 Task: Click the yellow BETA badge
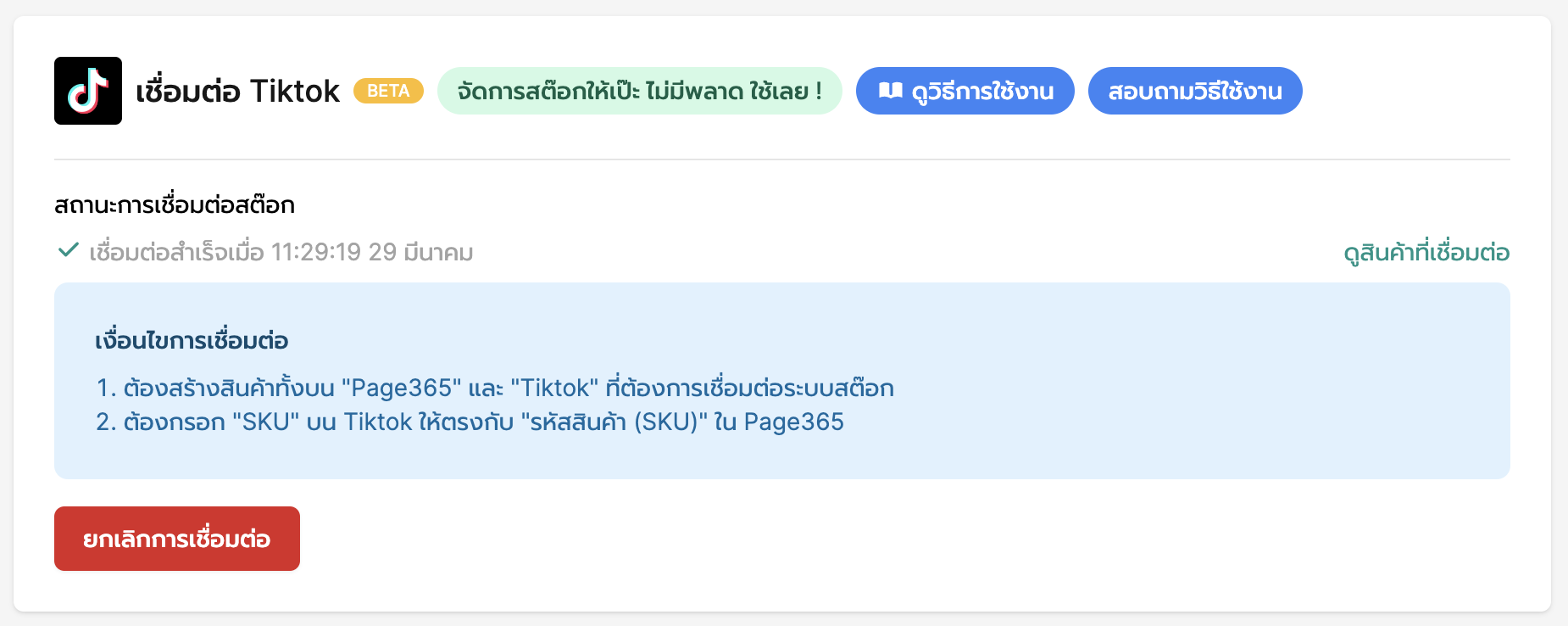388,91
